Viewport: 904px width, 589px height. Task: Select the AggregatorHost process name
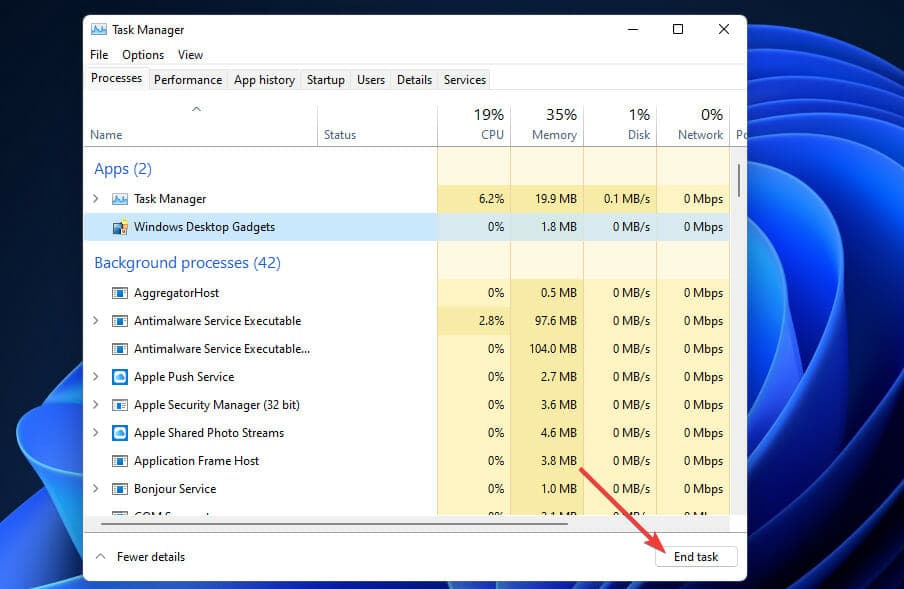coord(176,293)
